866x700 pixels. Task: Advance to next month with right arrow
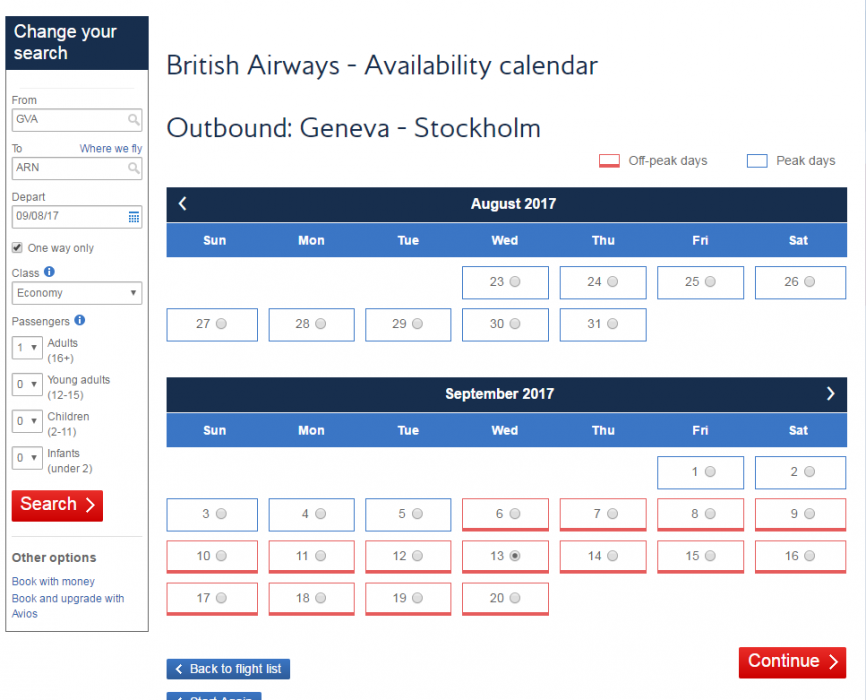coord(830,394)
